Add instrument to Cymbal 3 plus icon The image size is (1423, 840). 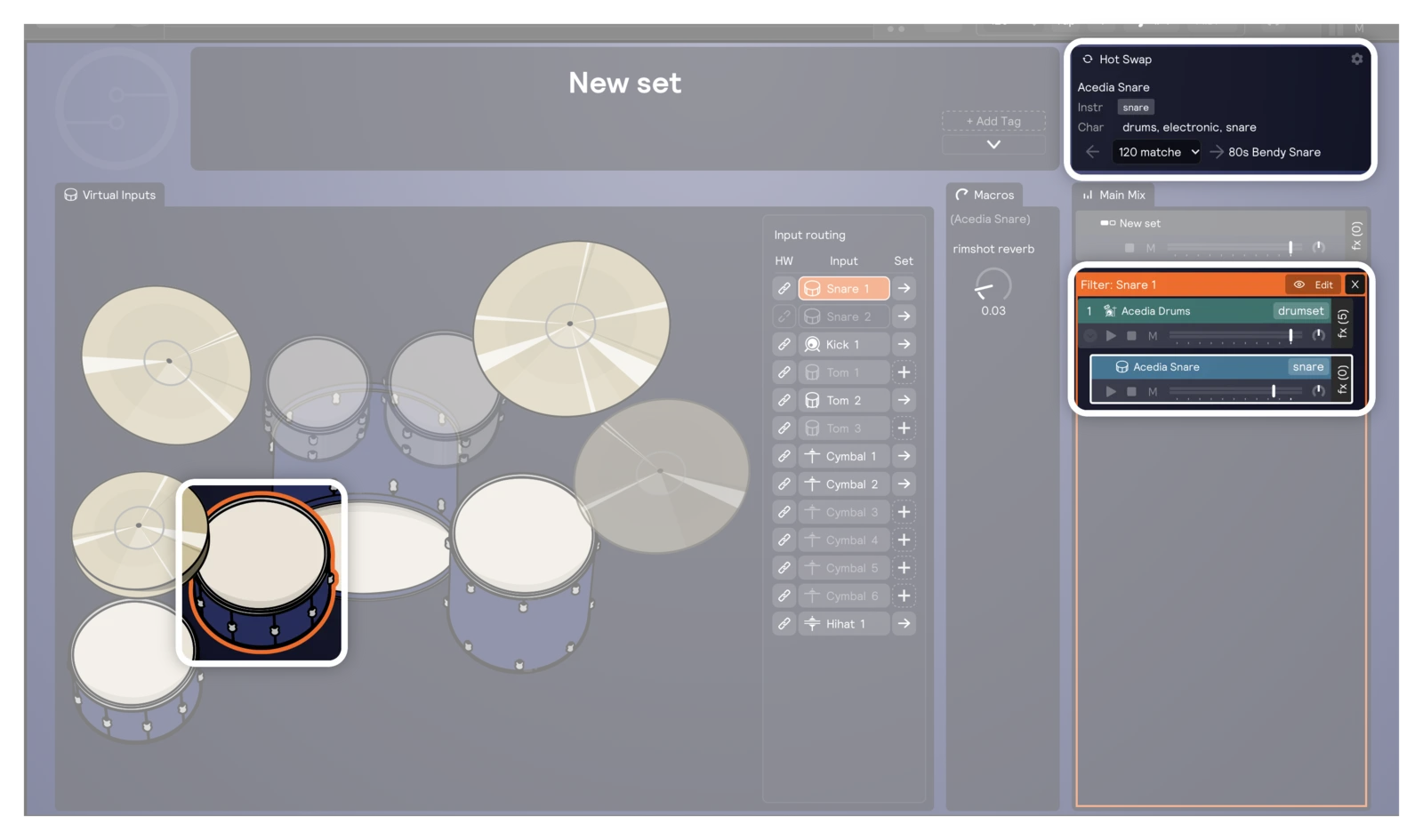point(904,512)
